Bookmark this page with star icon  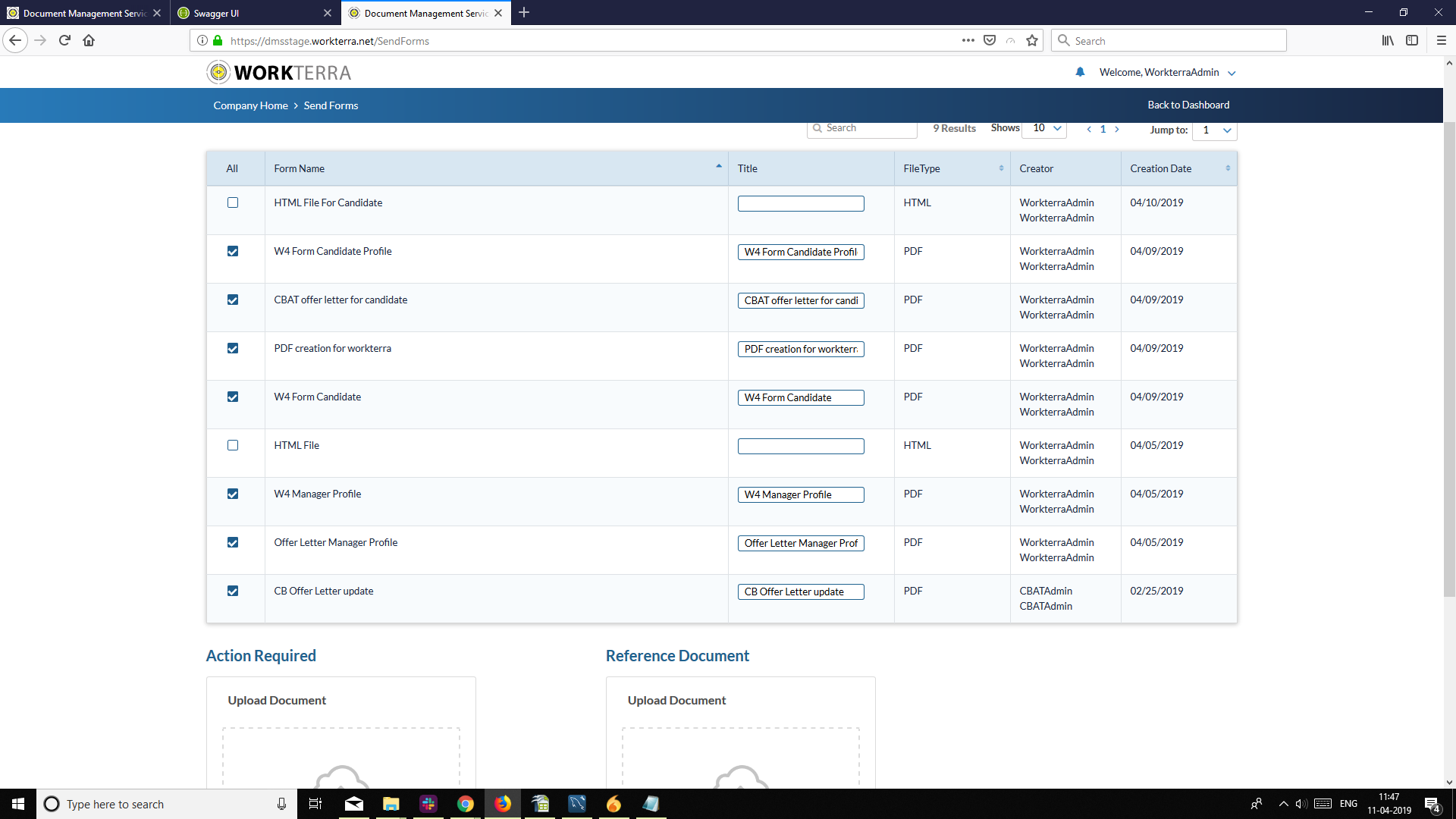tap(1031, 41)
